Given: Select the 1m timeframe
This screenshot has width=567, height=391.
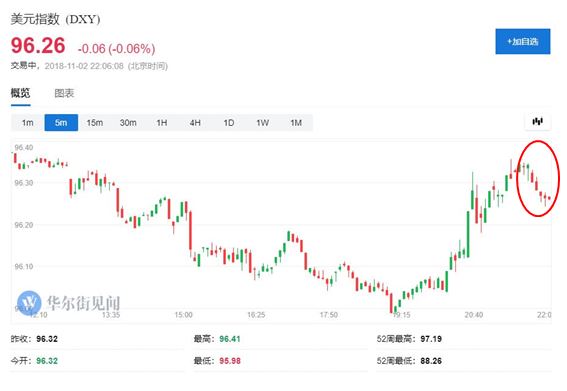Looking at the screenshot, I should tap(28, 123).
